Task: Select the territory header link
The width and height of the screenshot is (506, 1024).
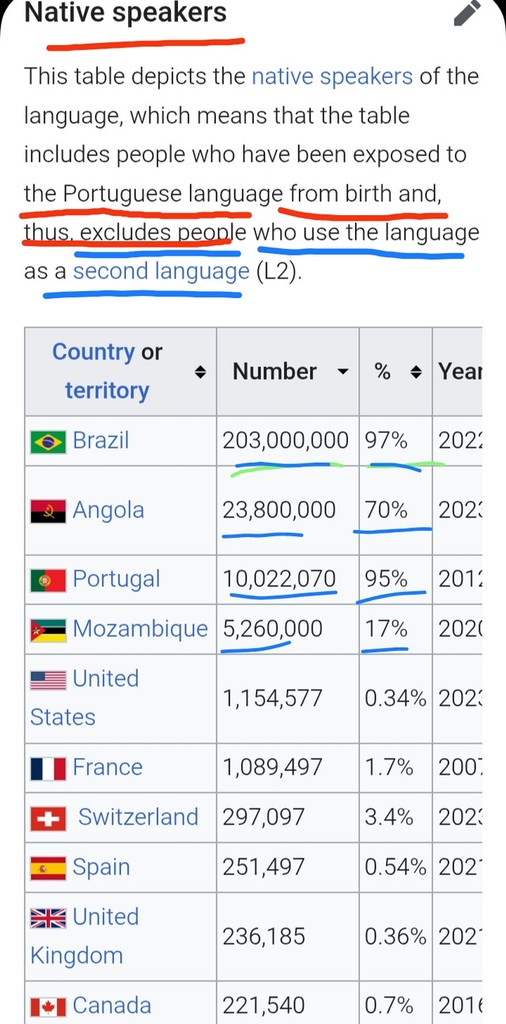Action: click(x=107, y=391)
